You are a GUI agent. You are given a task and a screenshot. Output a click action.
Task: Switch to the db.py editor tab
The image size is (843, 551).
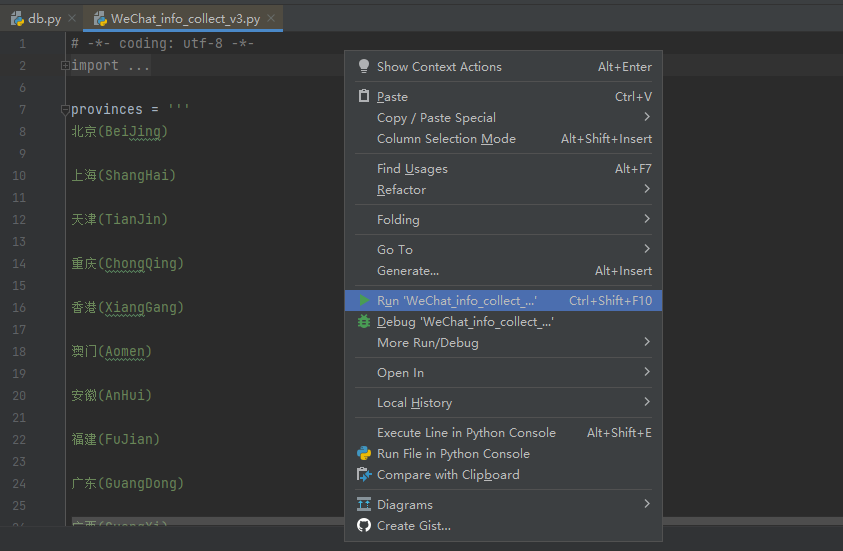pyautogui.click(x=38, y=19)
